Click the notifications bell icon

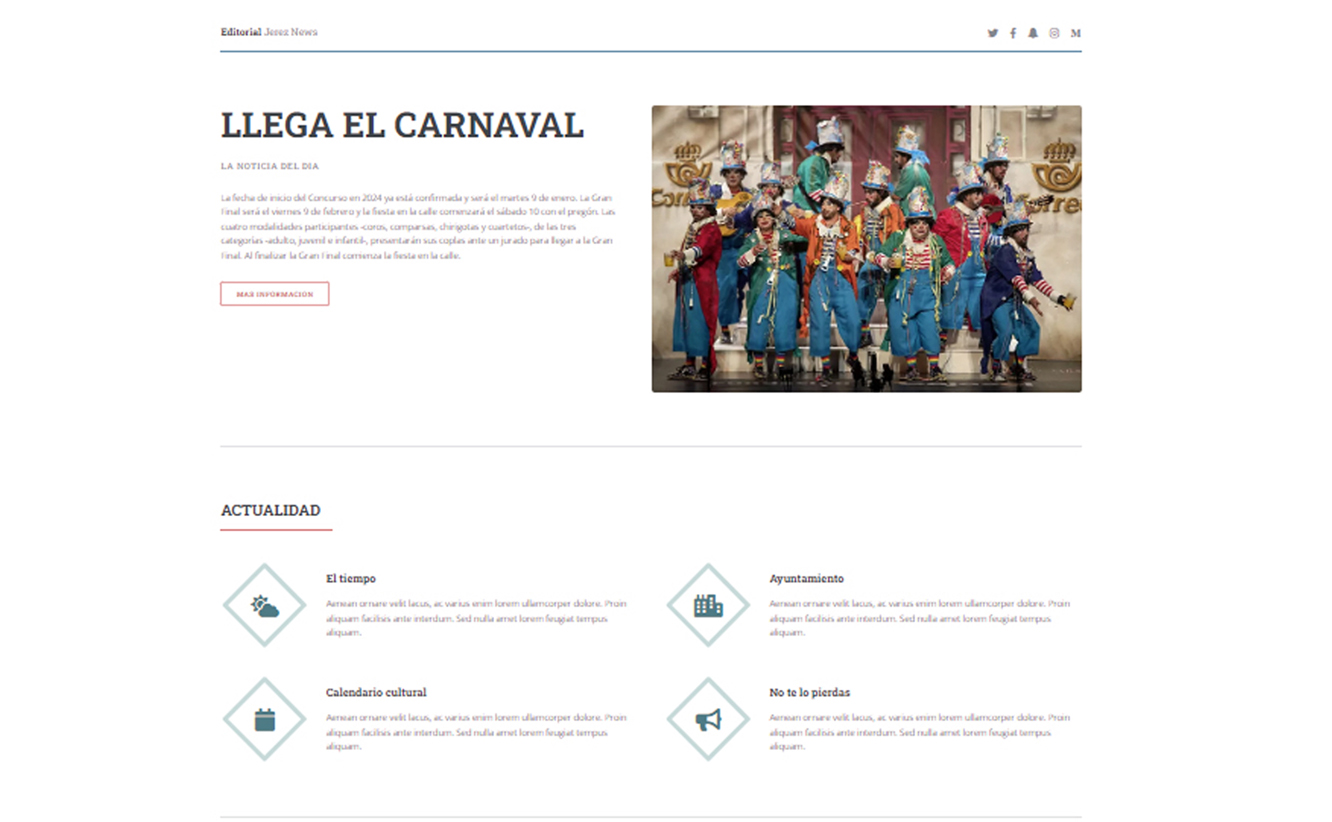click(1033, 32)
